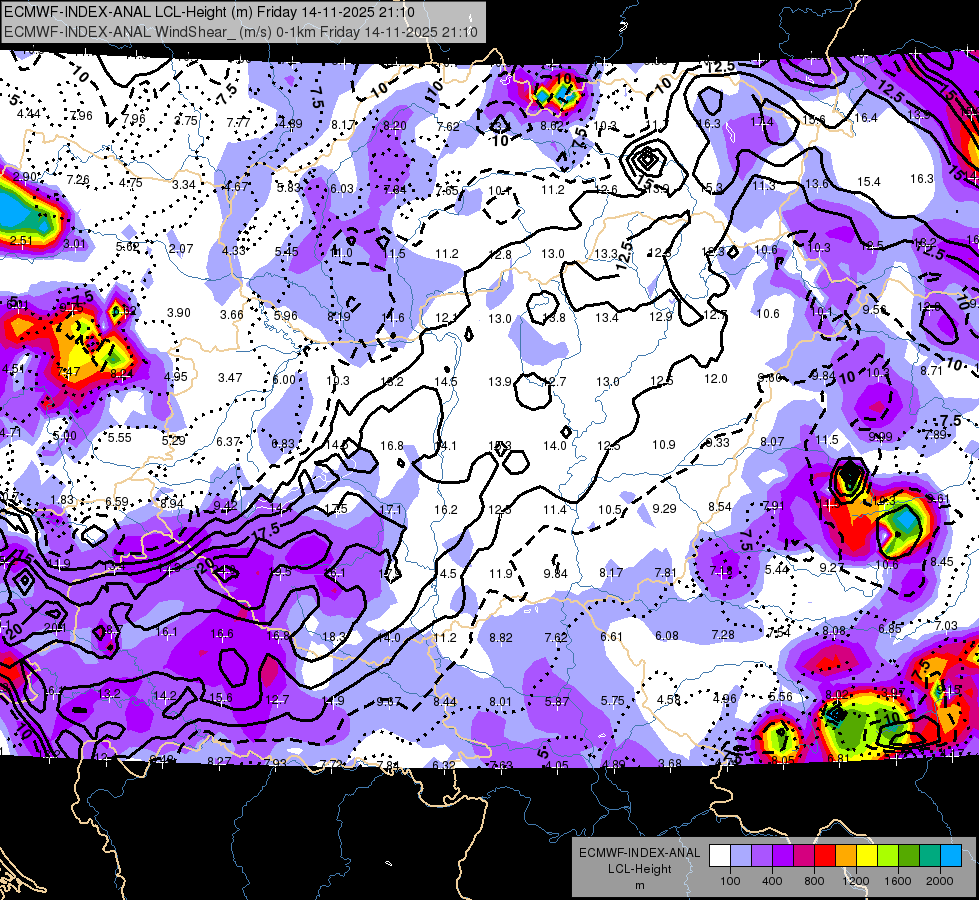Screen dimensions: 979x900
Task: Click the wind shear value '20.1'
Action: 55,628
